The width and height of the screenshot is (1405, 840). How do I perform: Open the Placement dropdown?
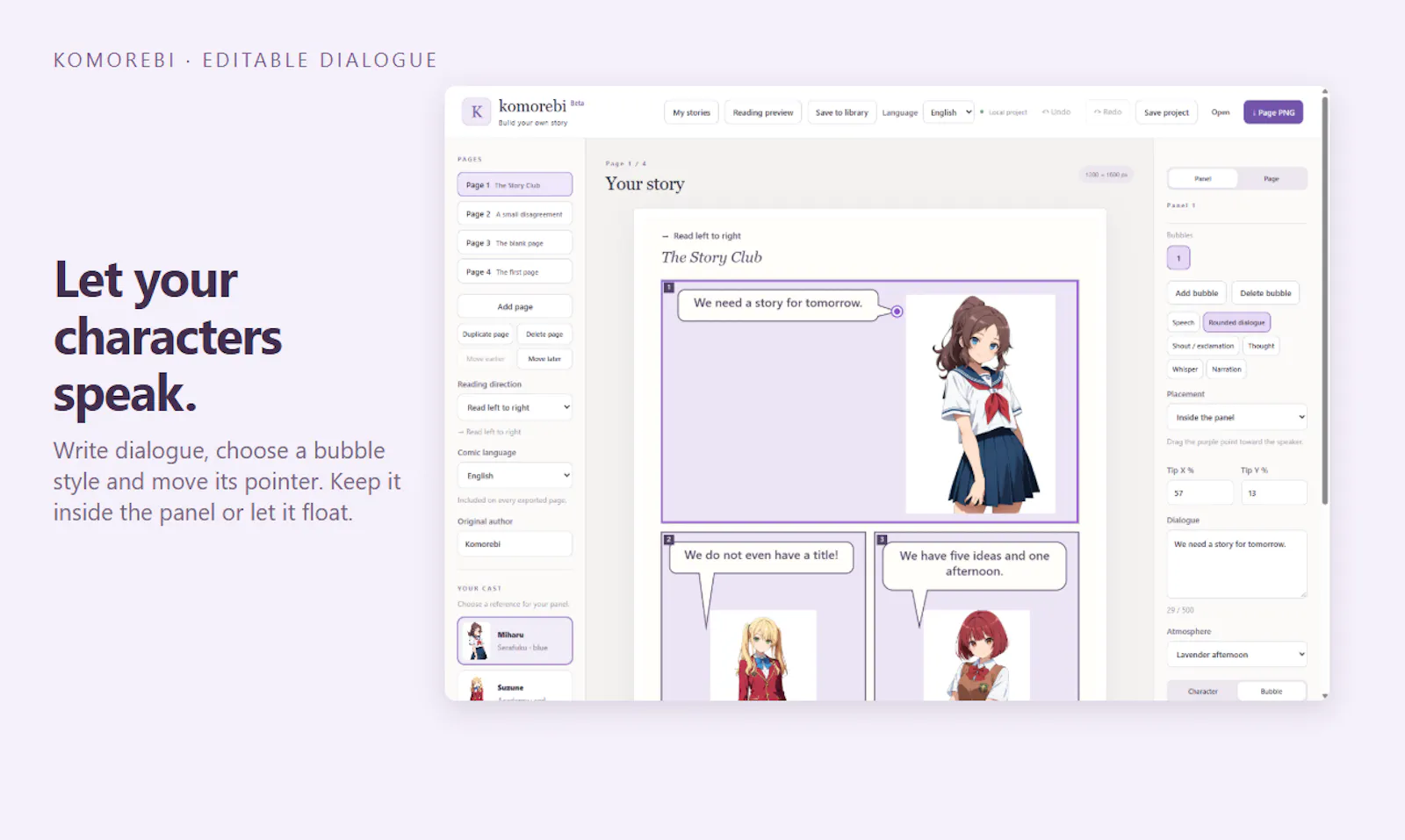pyautogui.click(x=1237, y=417)
